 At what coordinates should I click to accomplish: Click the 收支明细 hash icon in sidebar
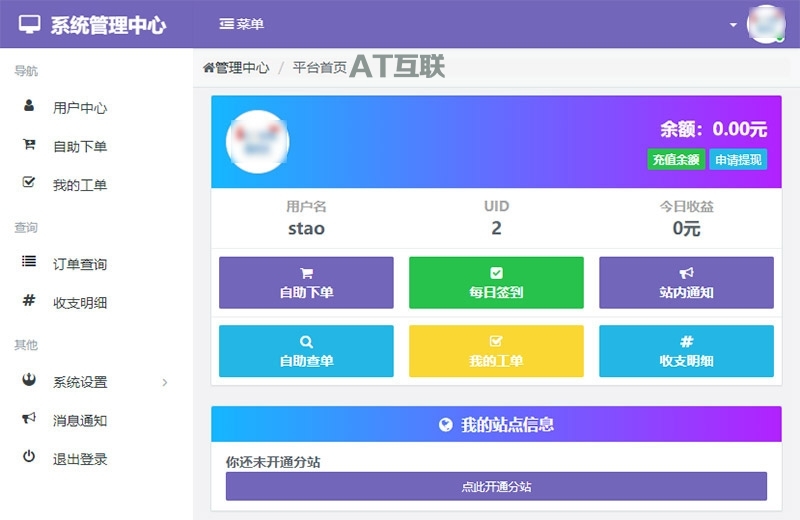click(x=29, y=300)
